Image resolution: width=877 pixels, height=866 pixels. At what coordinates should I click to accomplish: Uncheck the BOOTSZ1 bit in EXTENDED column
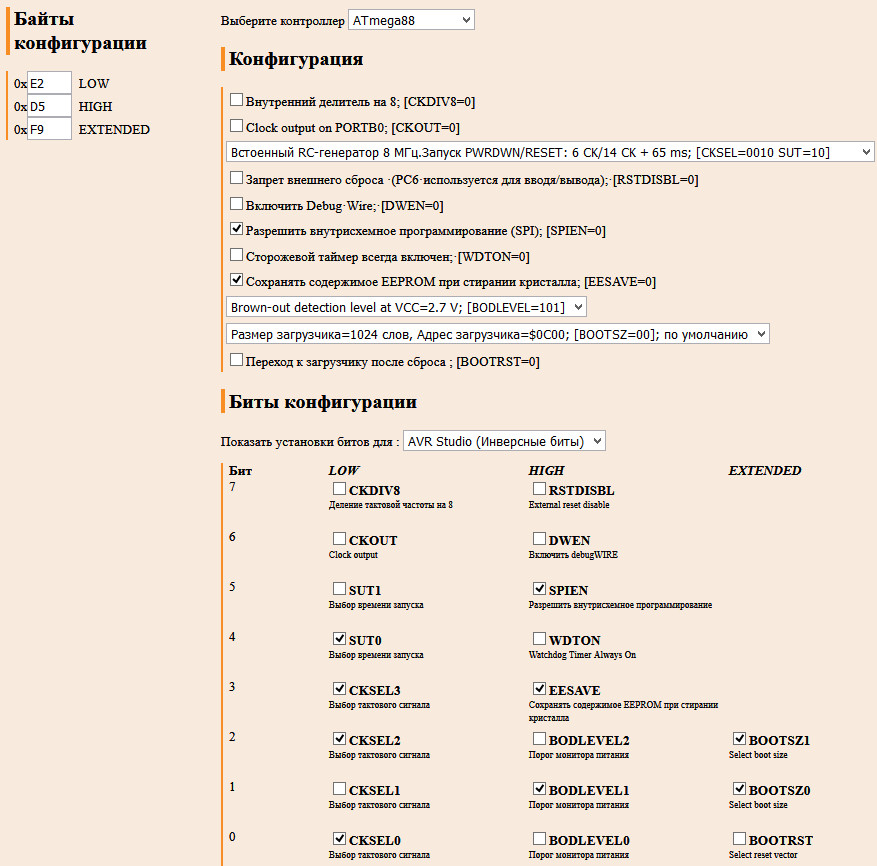coord(739,739)
